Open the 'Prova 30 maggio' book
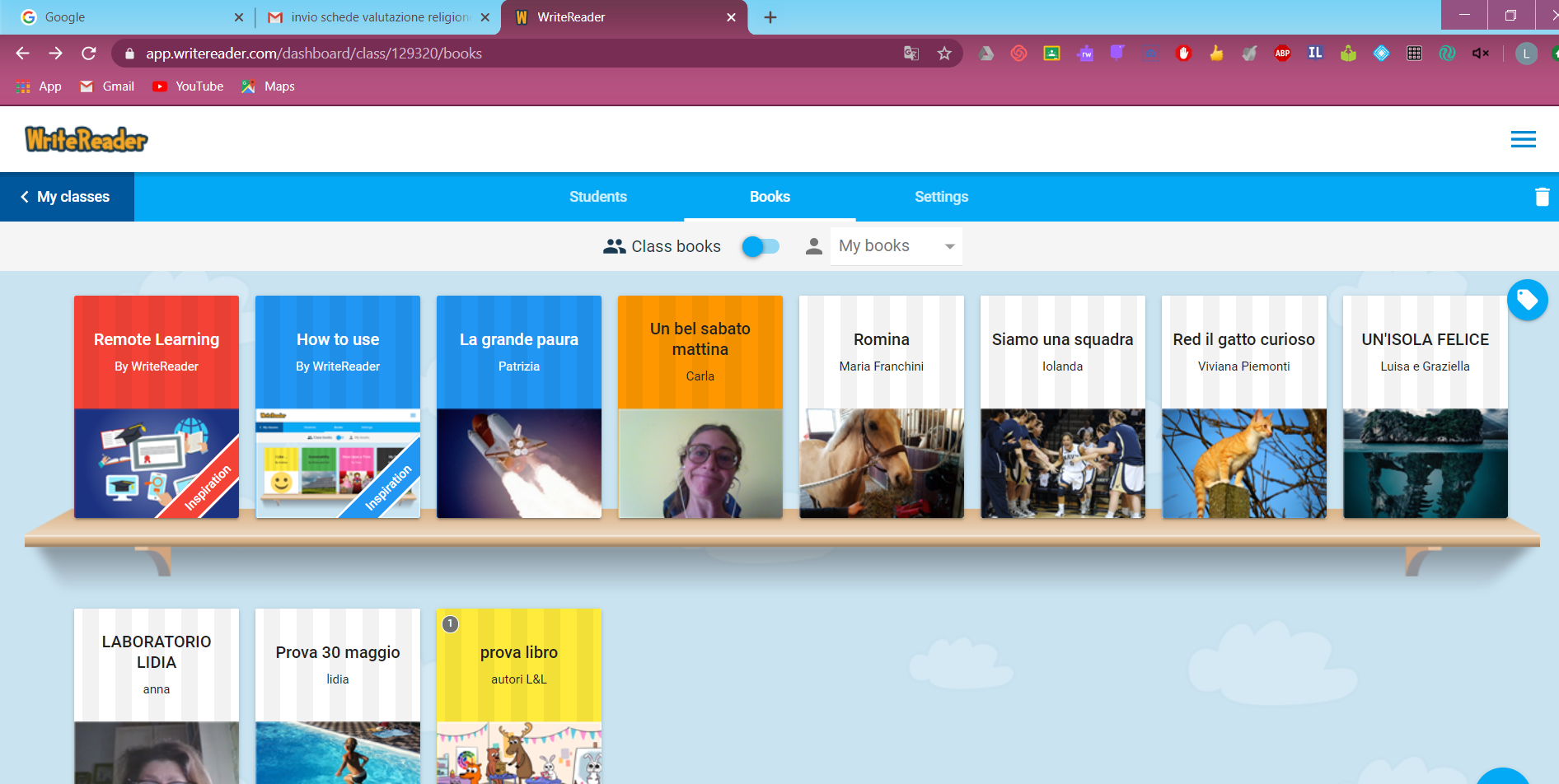Image resolution: width=1559 pixels, height=784 pixels. click(x=338, y=696)
